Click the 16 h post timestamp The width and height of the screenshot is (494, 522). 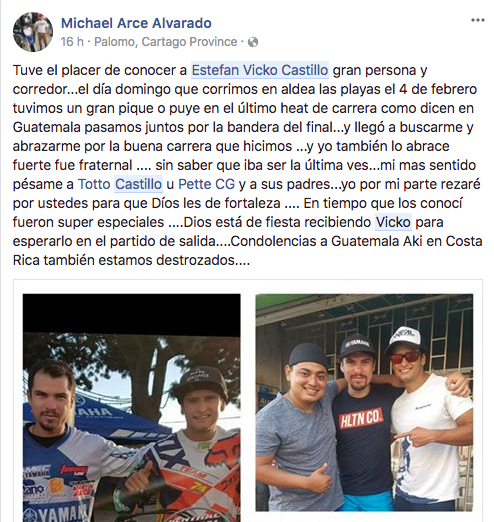tap(72, 42)
